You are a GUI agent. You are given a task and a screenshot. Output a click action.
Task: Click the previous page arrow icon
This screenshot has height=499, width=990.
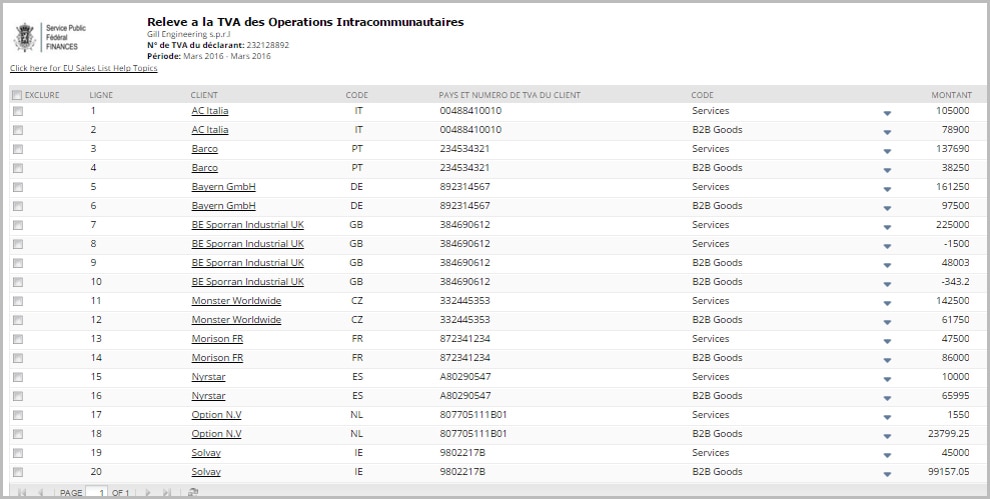point(41,492)
